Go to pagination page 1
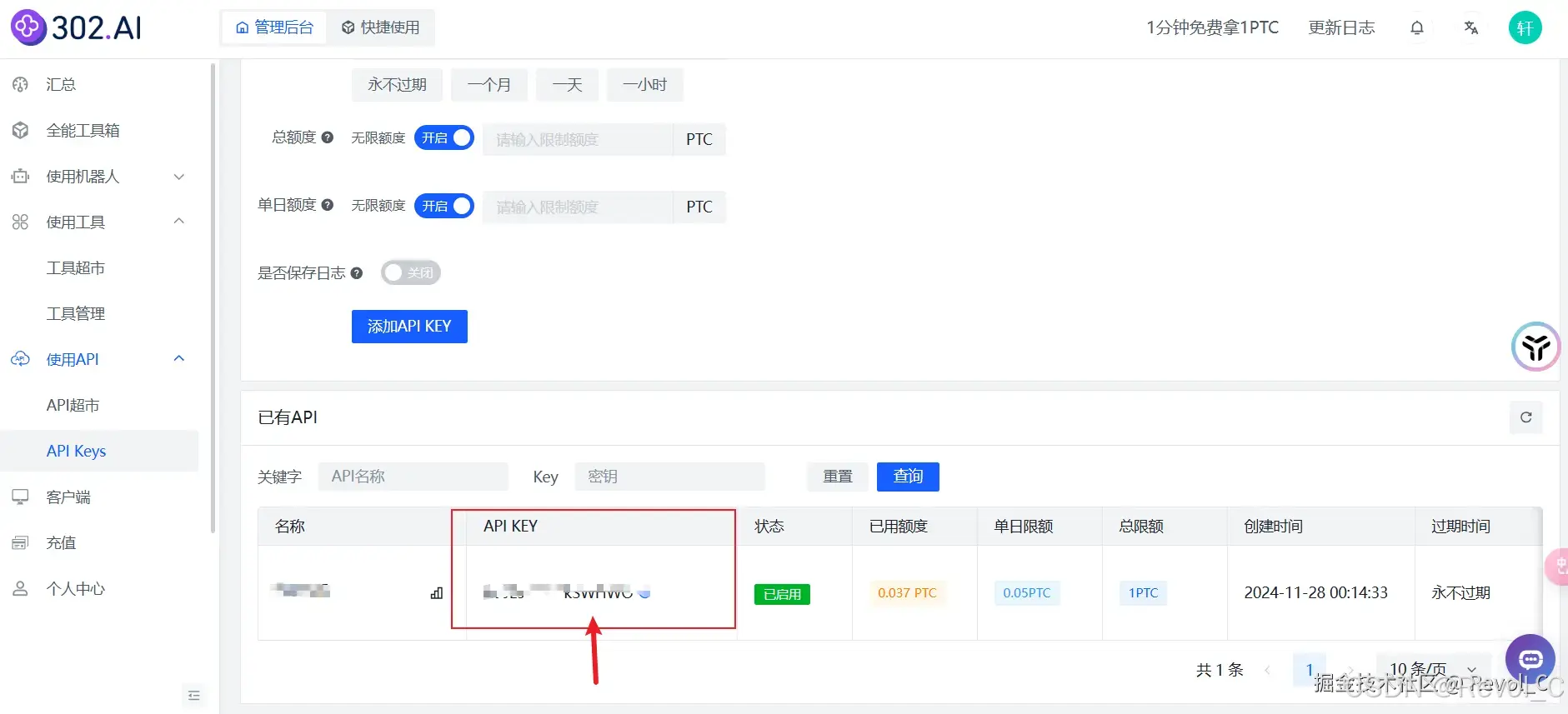 (1309, 670)
